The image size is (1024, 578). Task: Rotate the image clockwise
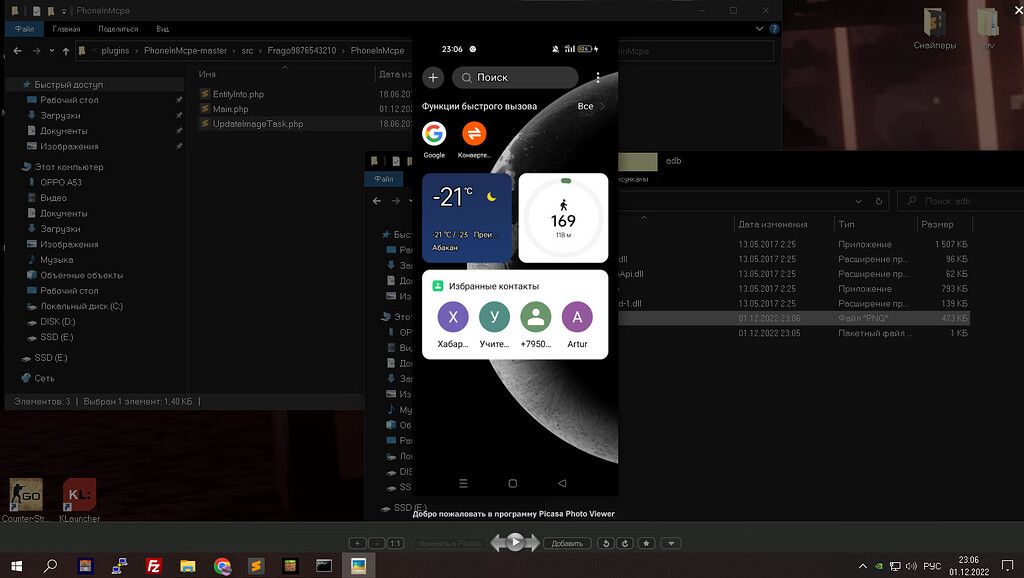coord(626,543)
